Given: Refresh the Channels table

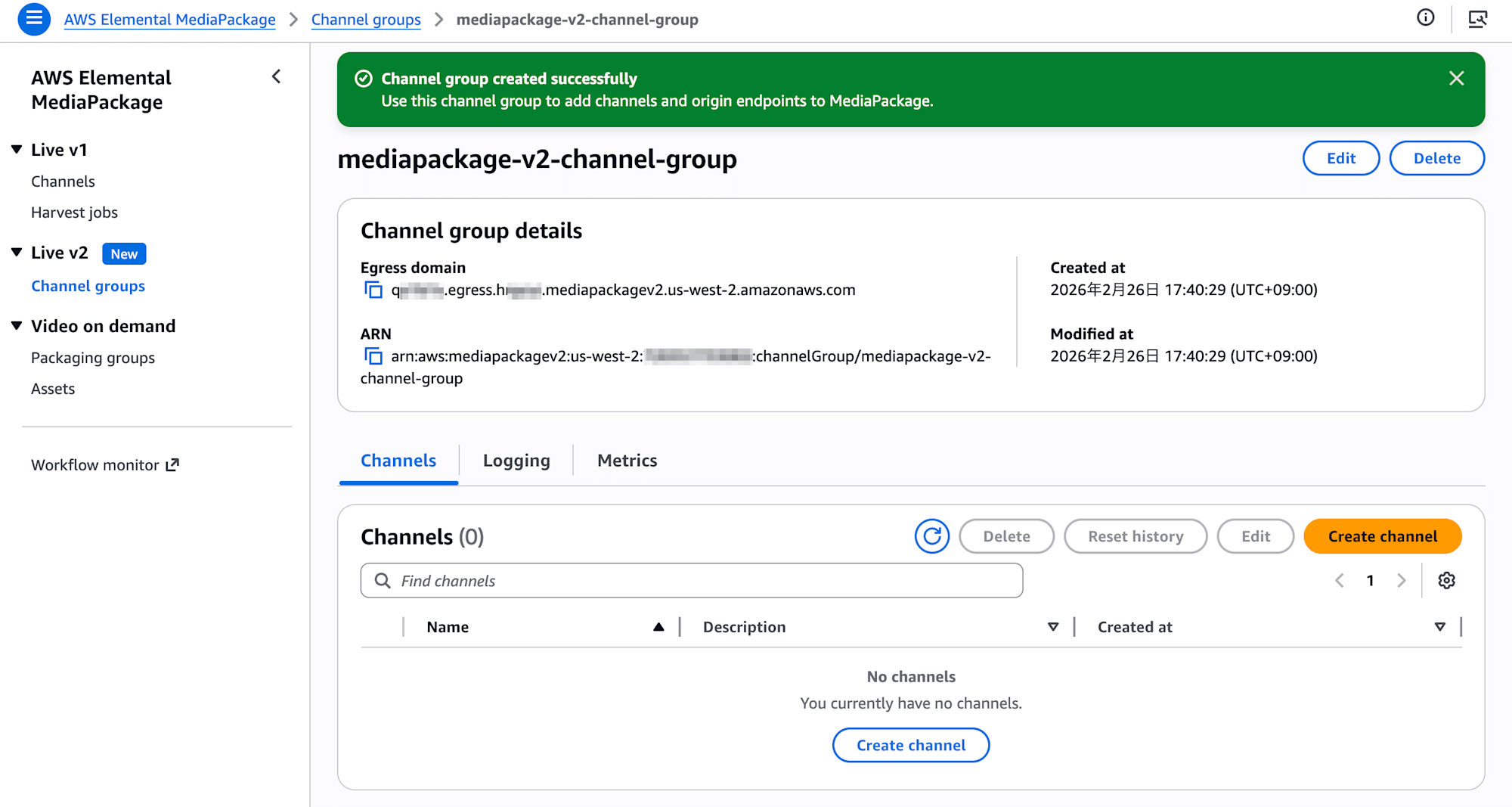Looking at the screenshot, I should coord(931,536).
